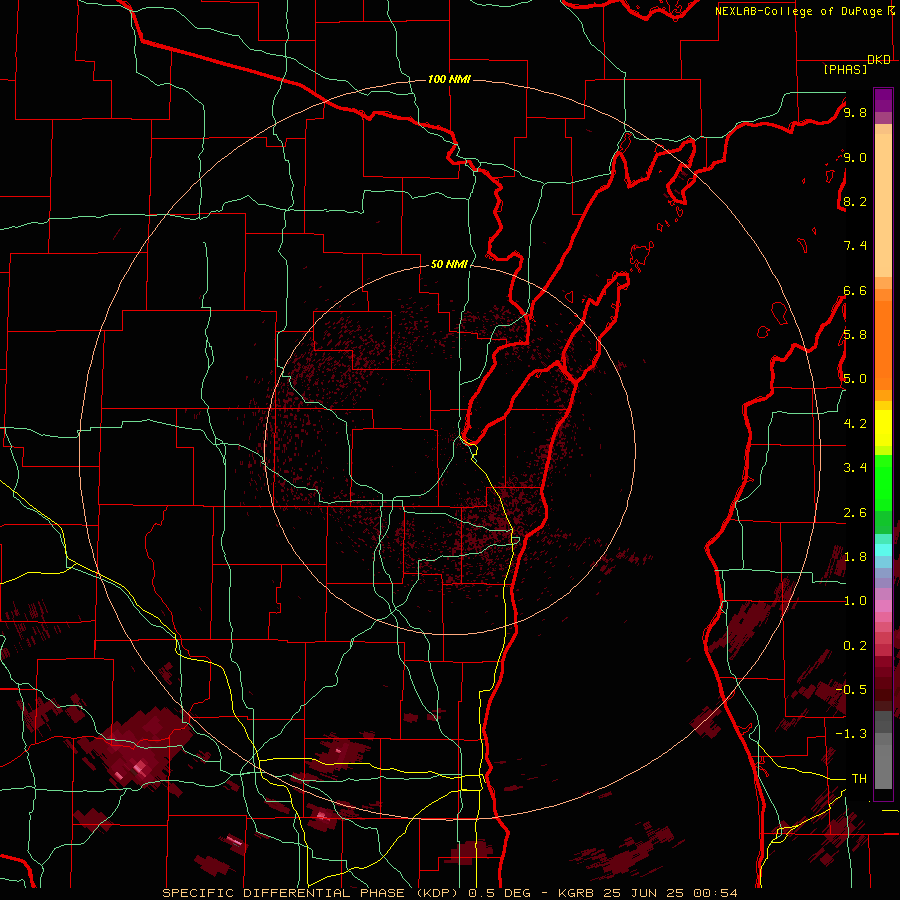The image size is (900, 900).
Task: Click the TH threshold label on scale
Action: (x=859, y=779)
